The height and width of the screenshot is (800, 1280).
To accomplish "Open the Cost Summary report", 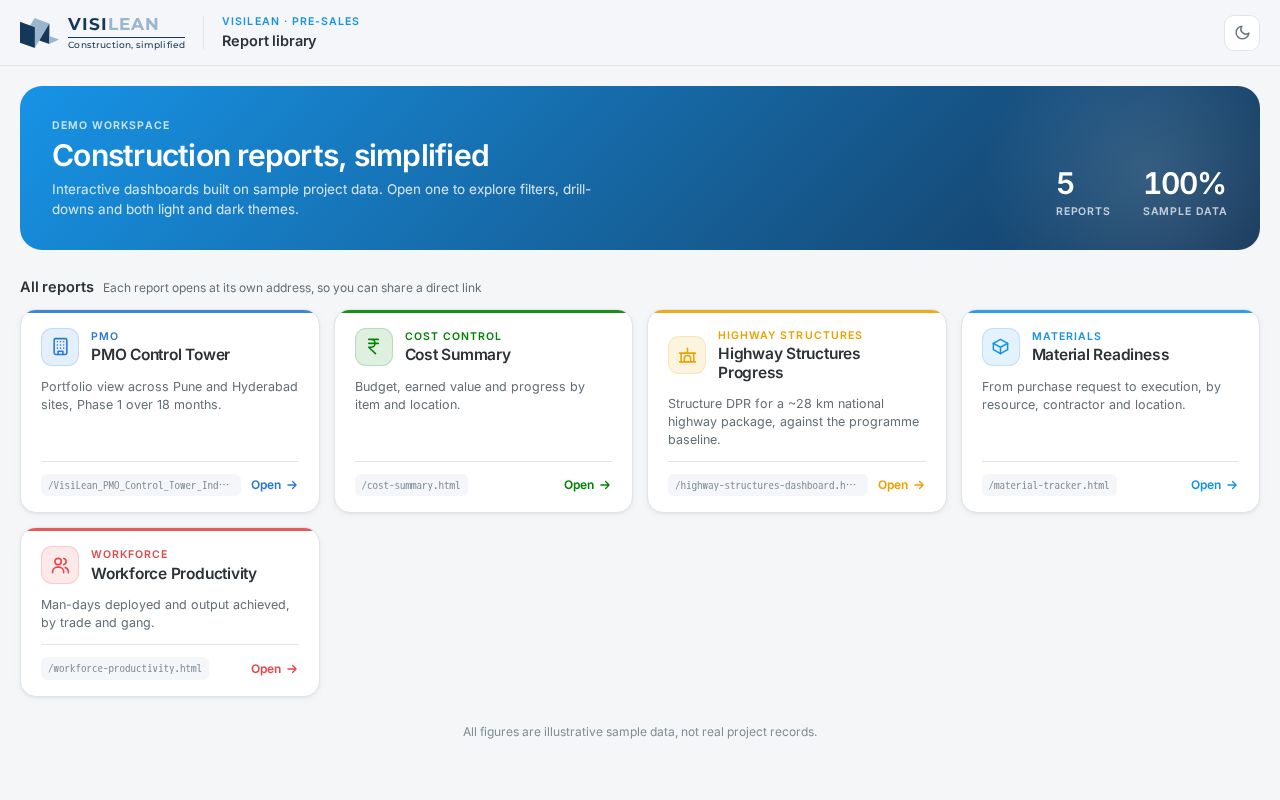I will tap(587, 485).
